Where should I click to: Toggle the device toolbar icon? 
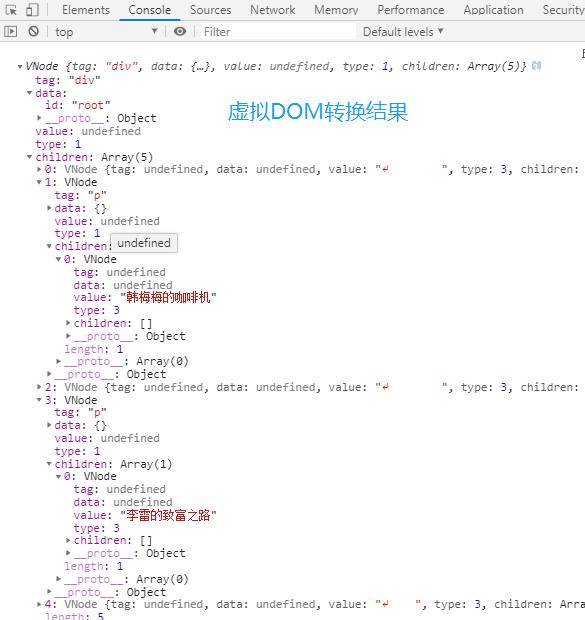pyautogui.click(x=32, y=10)
